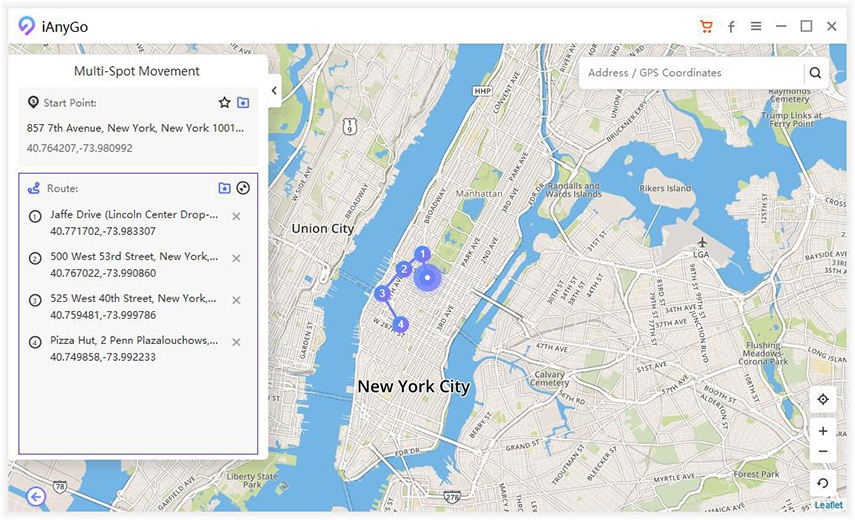Image resolution: width=855 pixels, height=520 pixels.
Task: Click the Calvary Cemetery map label
Action: click(549, 378)
